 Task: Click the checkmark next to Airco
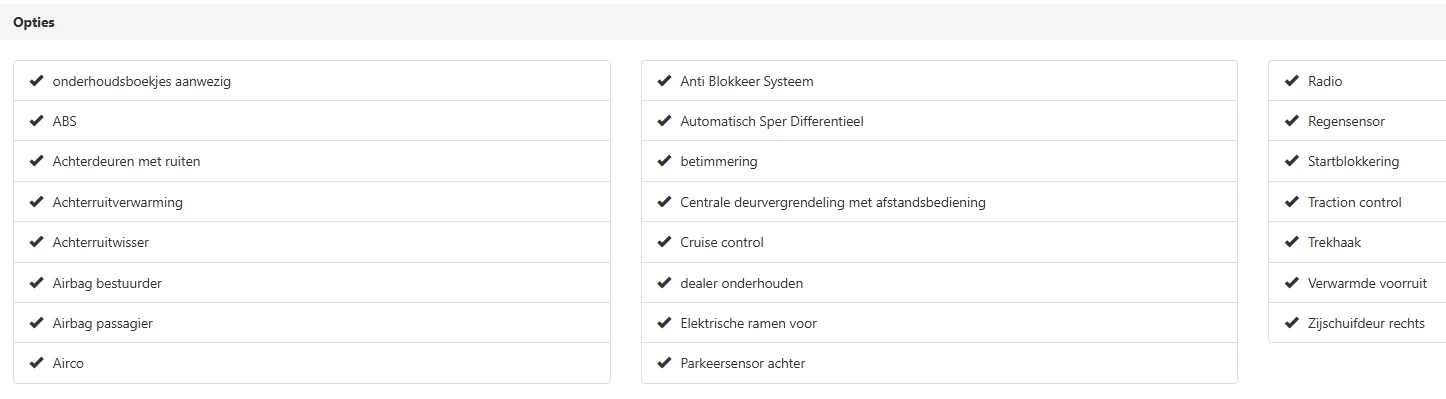(x=37, y=363)
